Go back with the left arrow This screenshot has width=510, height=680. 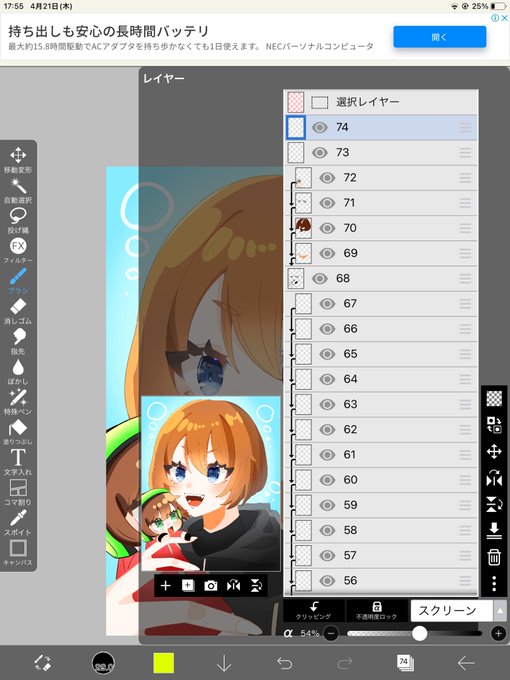pos(466,663)
